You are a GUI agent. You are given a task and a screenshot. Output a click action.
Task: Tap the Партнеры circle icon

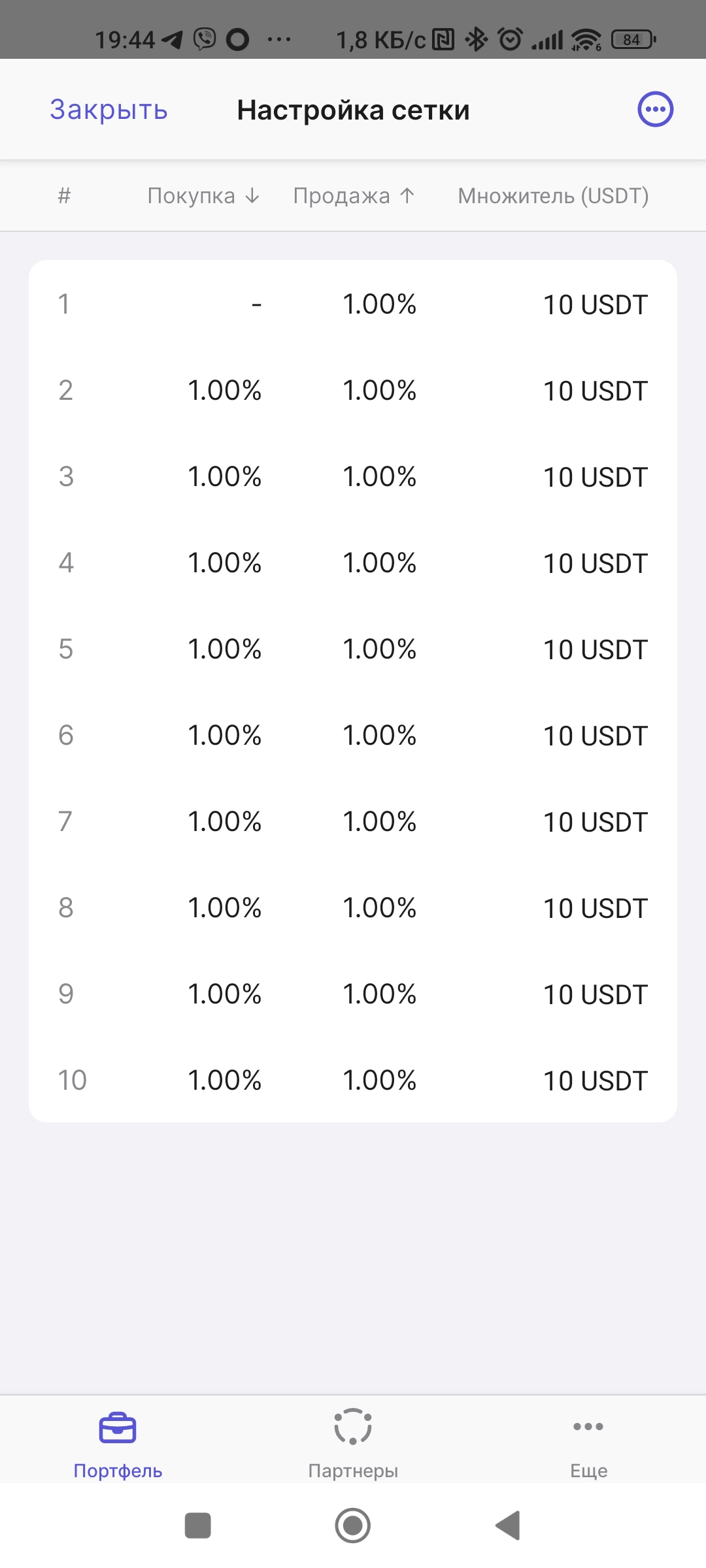point(353,1426)
